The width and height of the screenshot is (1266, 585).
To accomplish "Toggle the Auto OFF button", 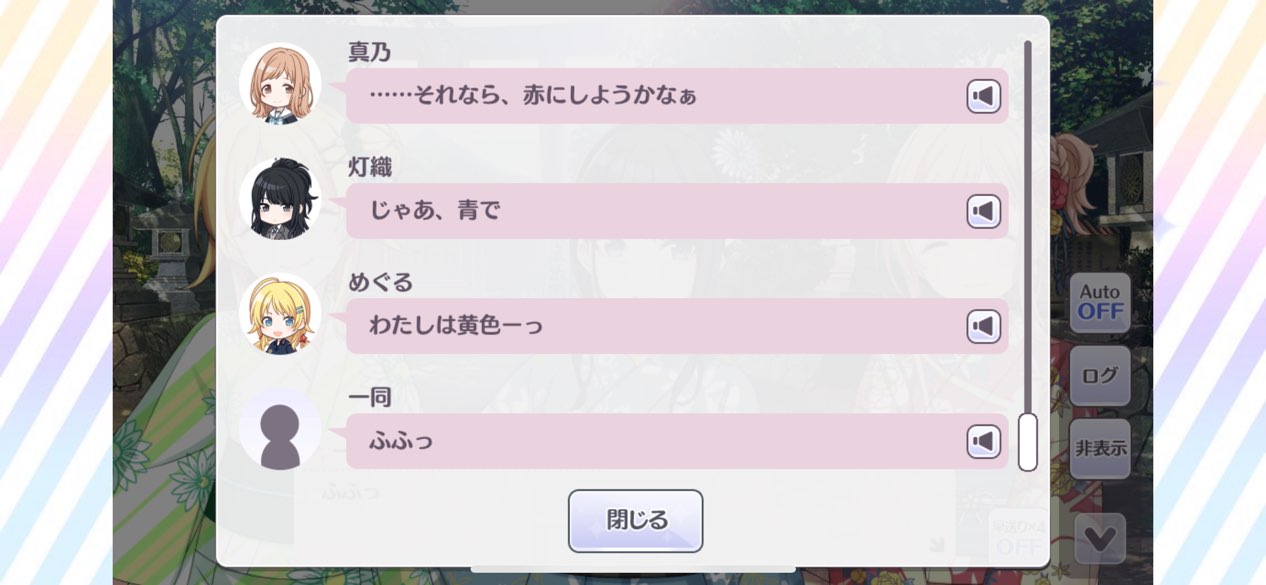I will tap(1100, 302).
